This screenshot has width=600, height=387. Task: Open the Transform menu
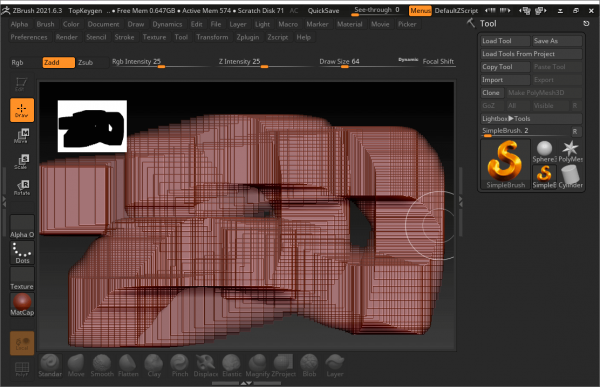click(x=212, y=37)
